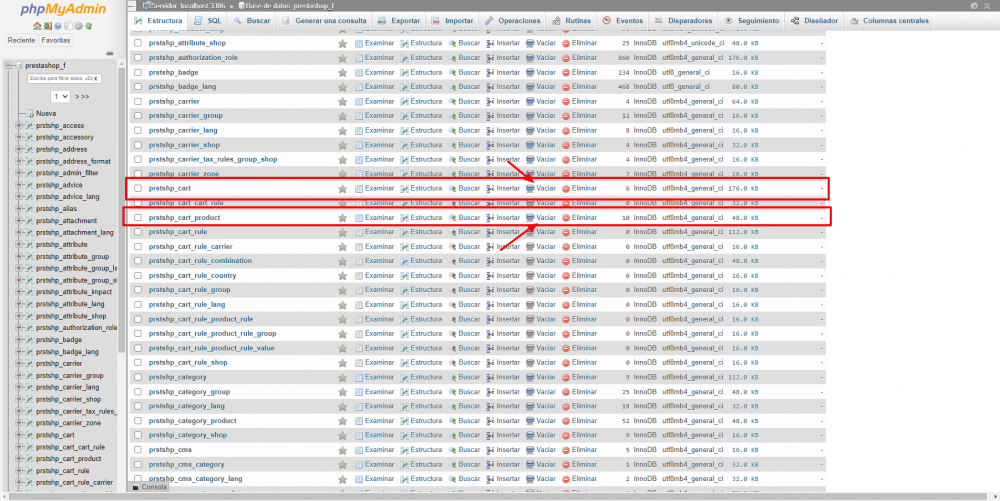Click Examinar icon for prstshp_attribute_shop
1000x501 pixels.
point(359,43)
